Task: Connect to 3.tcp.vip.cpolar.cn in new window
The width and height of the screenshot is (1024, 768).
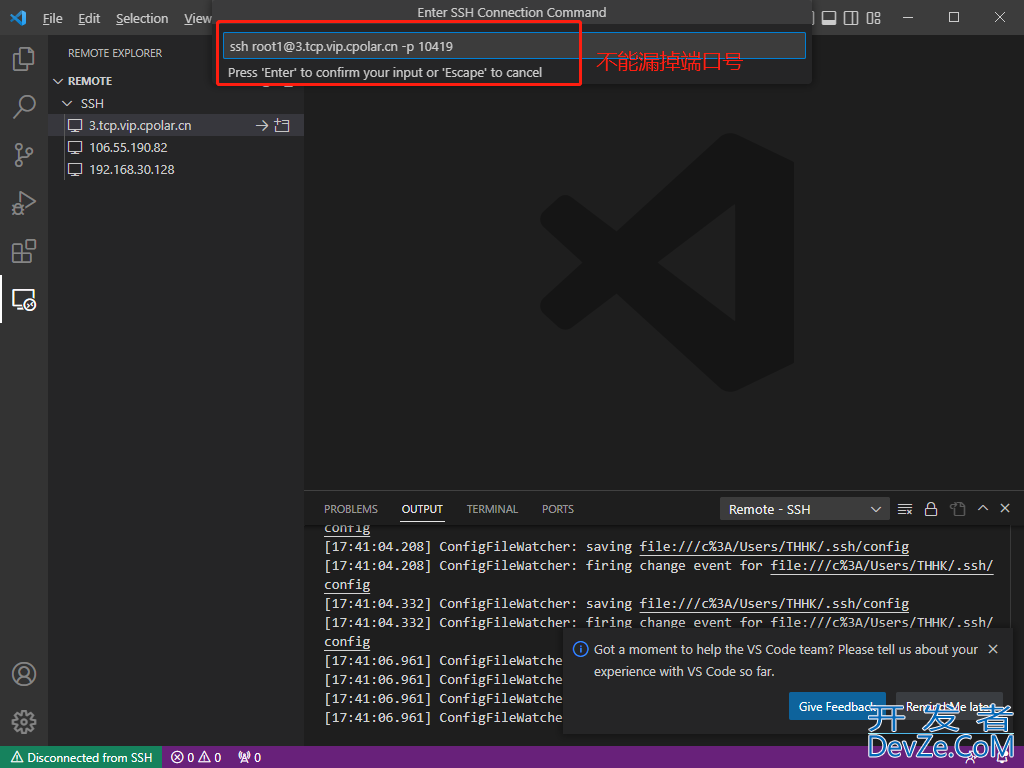Action: coord(282,125)
